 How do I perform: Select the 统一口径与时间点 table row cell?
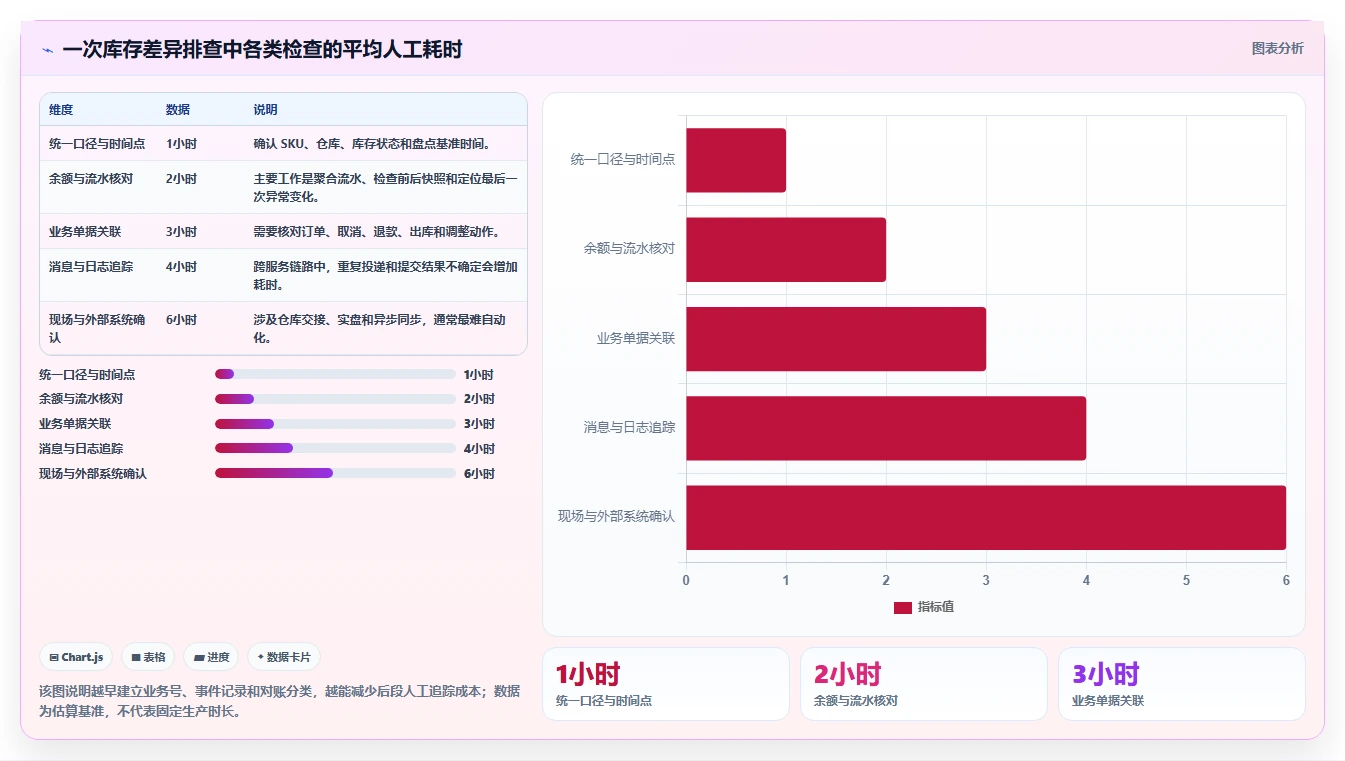point(97,144)
